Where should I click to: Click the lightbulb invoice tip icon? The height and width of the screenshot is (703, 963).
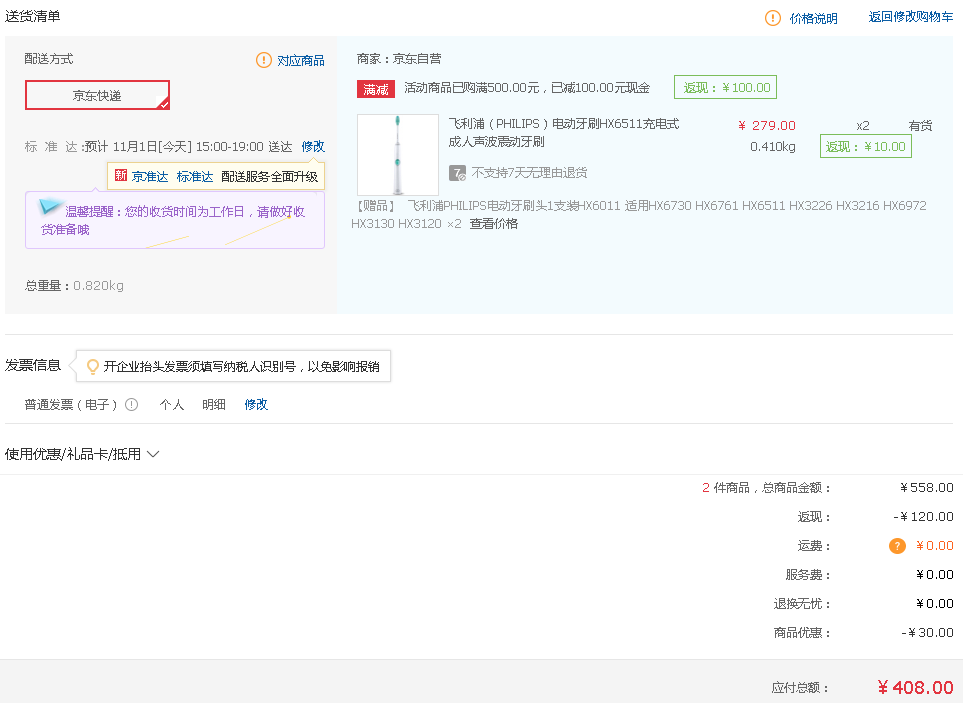[x=93, y=367]
